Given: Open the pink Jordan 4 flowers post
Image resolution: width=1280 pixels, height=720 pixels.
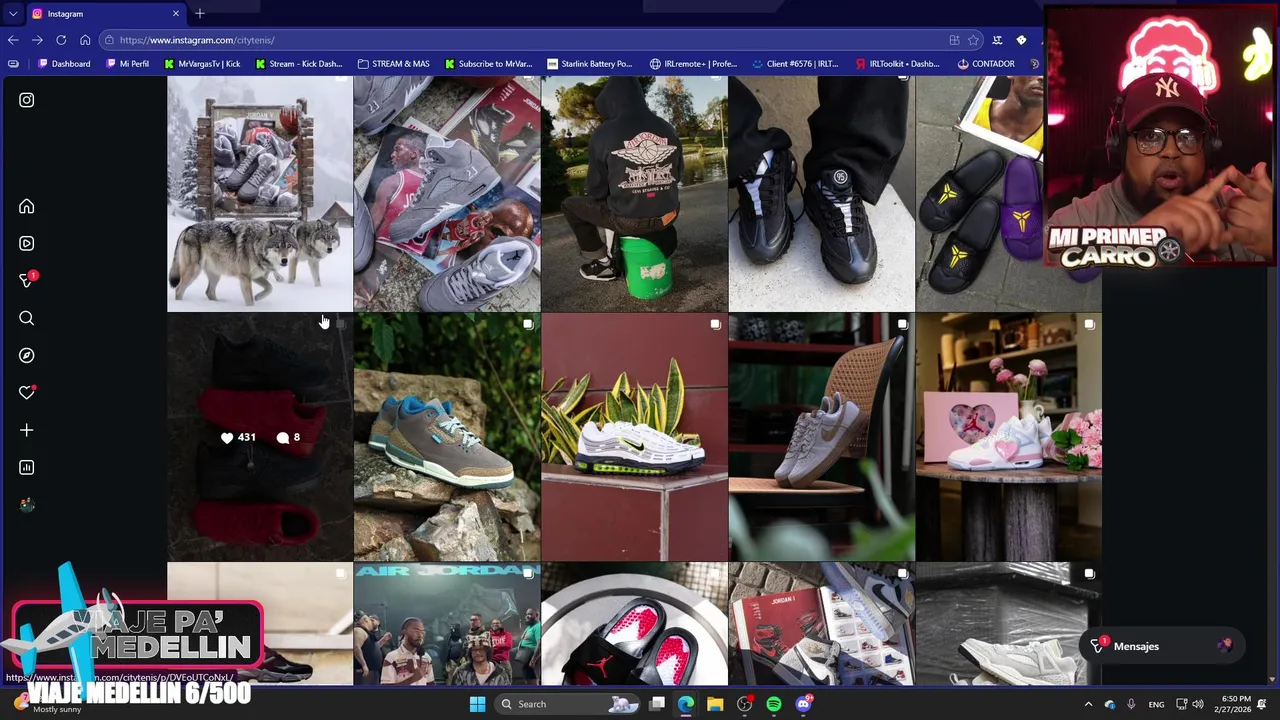Looking at the screenshot, I should pyautogui.click(x=1008, y=437).
